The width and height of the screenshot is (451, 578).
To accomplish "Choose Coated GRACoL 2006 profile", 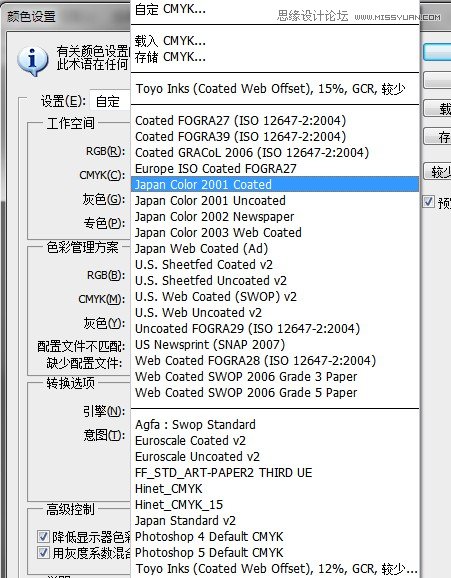I will point(275,153).
